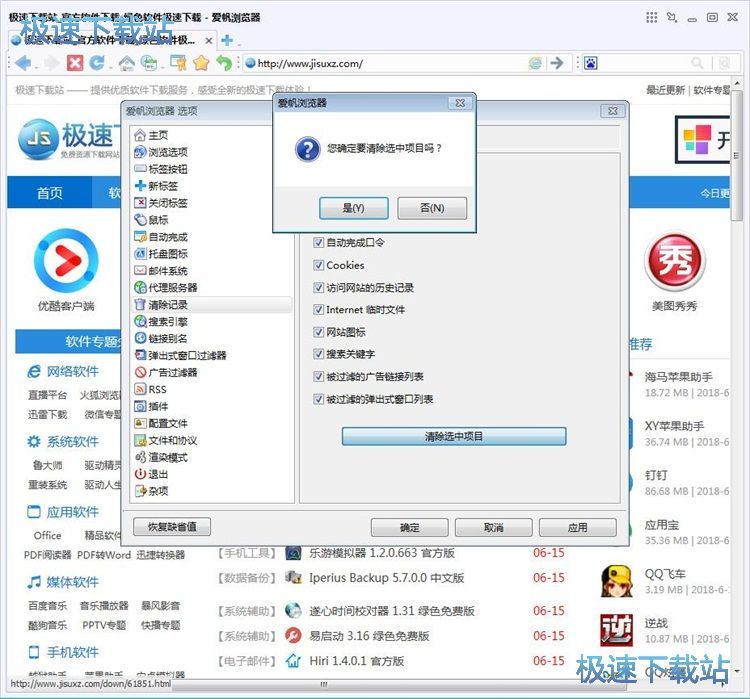This screenshot has width=750, height=699.
Task: Close the current browser tab
Action: [x=209, y=41]
